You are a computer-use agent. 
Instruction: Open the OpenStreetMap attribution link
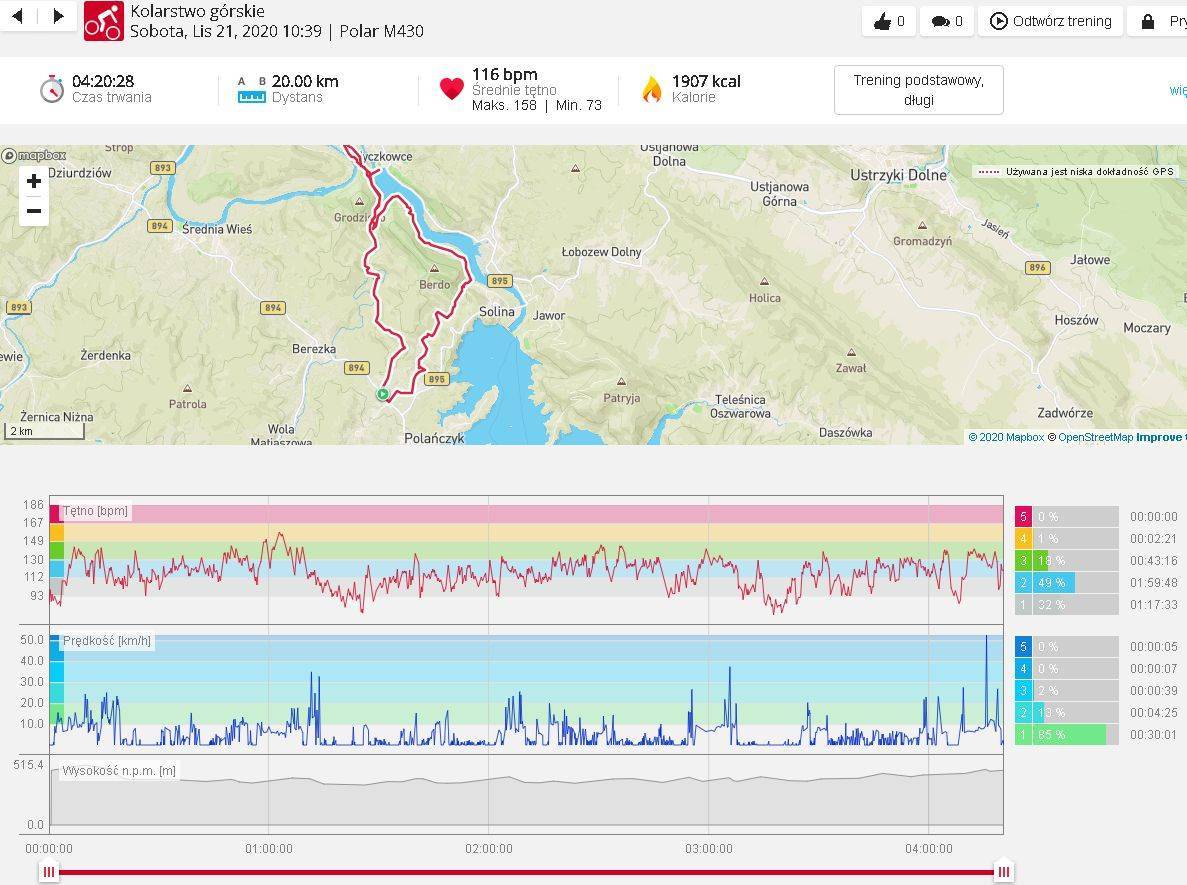pyautogui.click(x=1095, y=437)
